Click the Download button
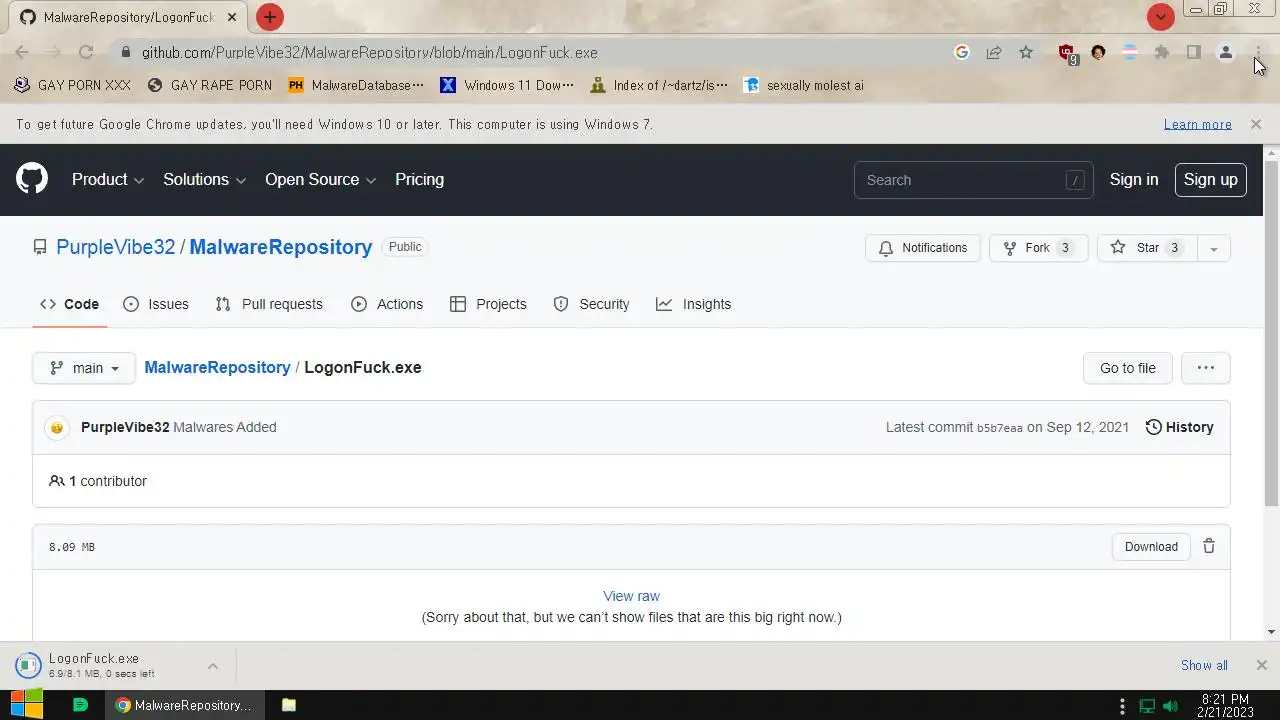The image size is (1280, 720). tap(1151, 547)
